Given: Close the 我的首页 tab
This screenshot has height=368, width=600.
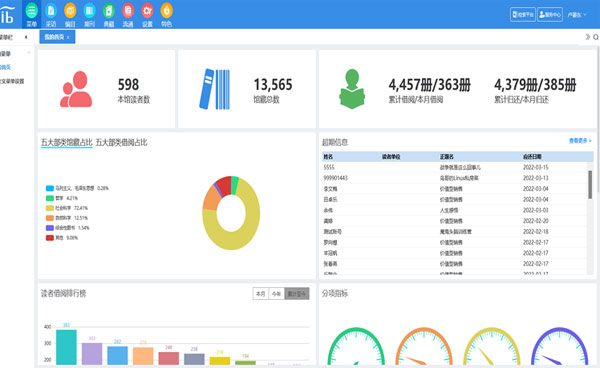Looking at the screenshot, I should pos(68,37).
